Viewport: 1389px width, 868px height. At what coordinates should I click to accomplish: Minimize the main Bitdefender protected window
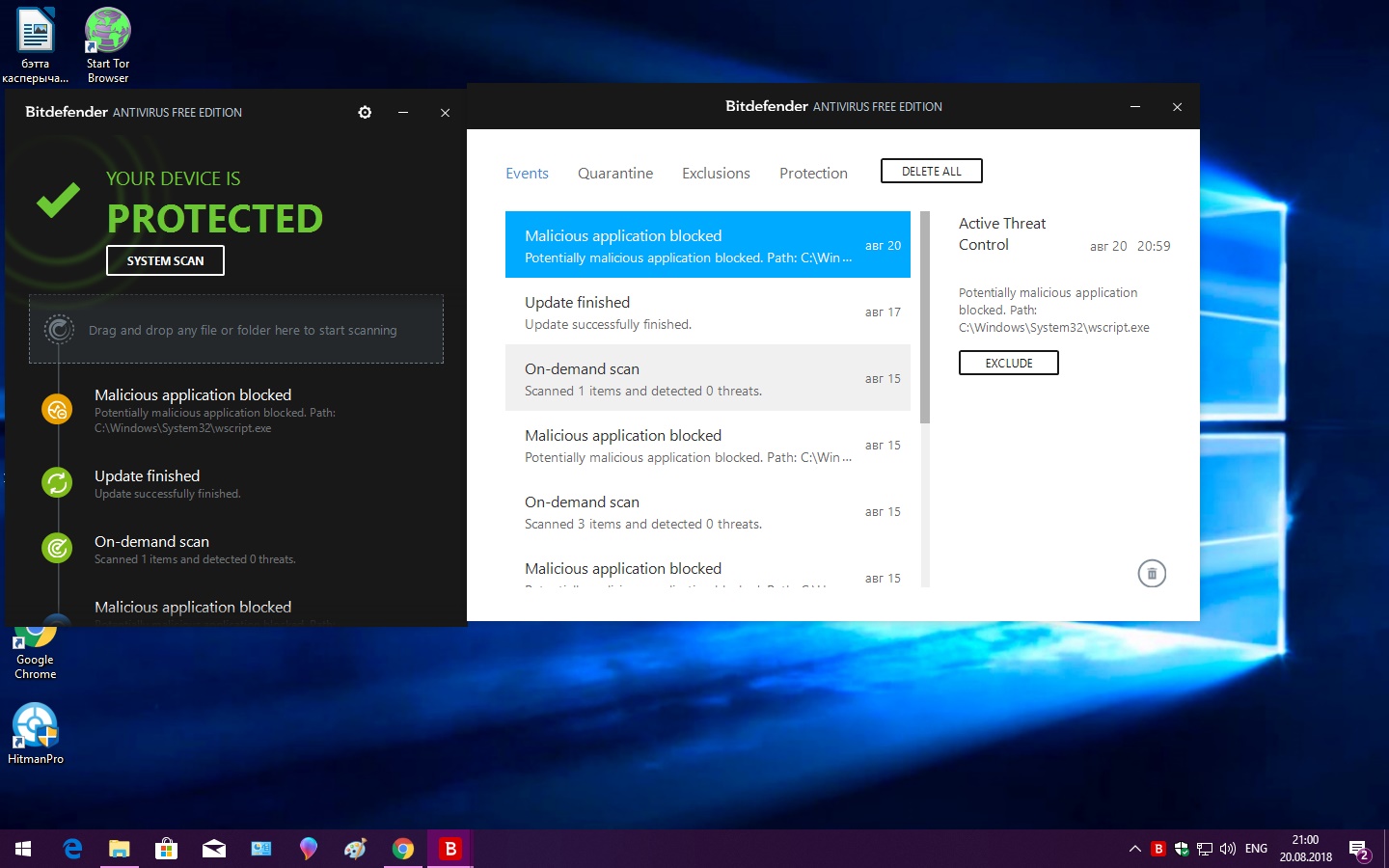[403, 113]
